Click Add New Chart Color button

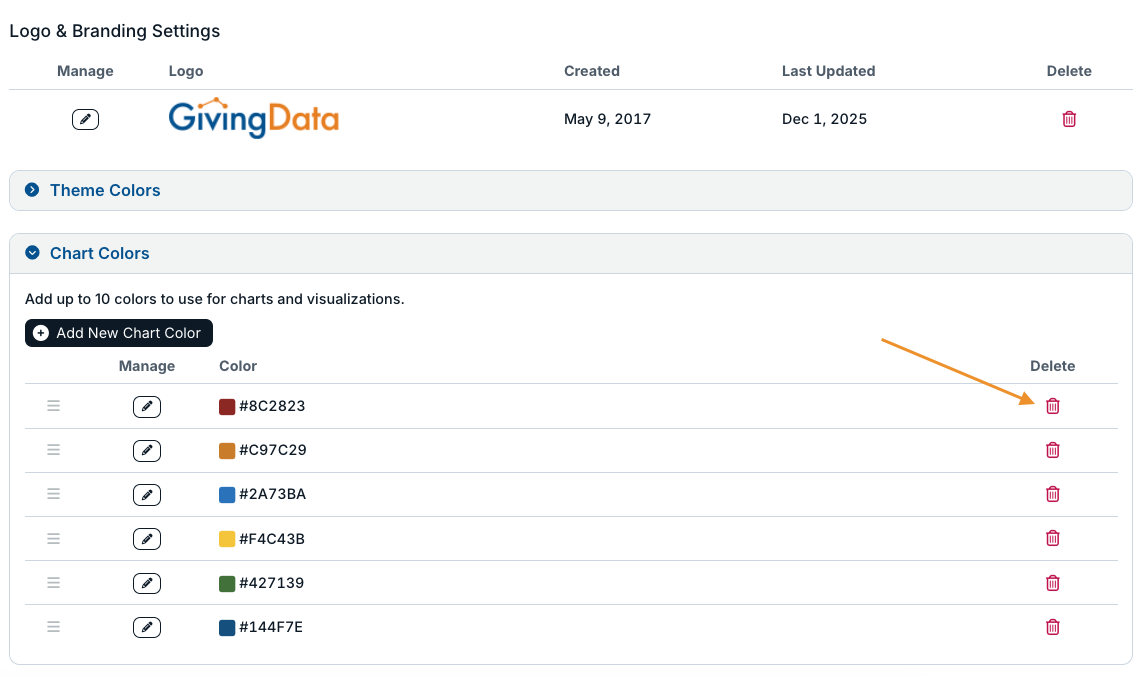coord(119,333)
